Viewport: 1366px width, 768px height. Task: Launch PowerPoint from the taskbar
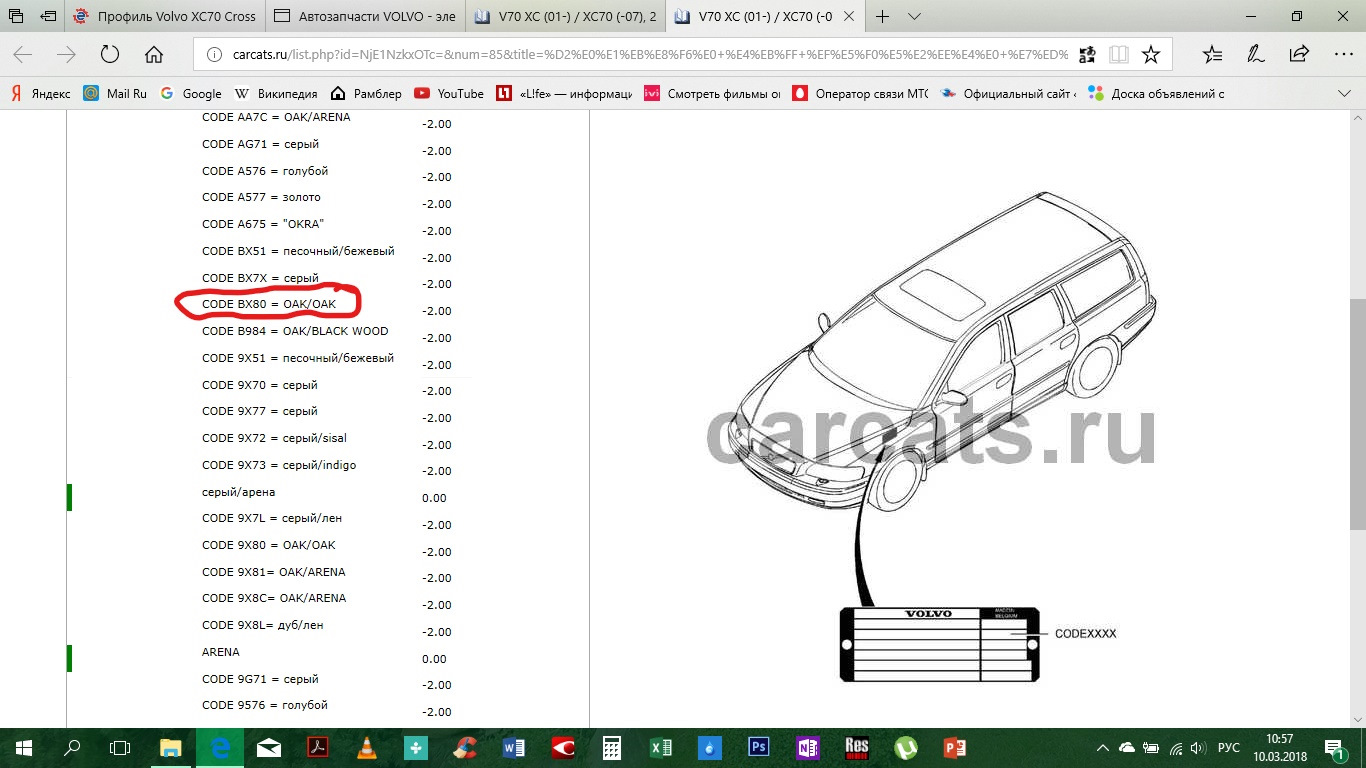[955, 748]
